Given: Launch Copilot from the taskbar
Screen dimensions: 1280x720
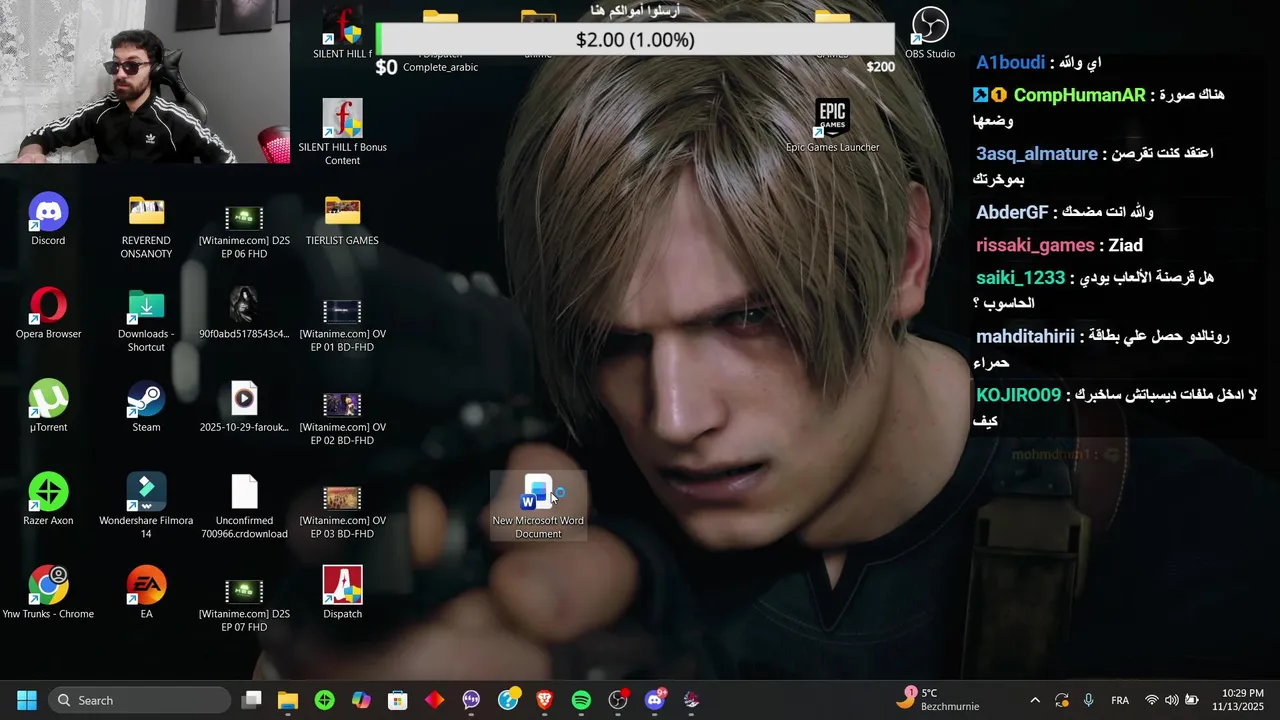Looking at the screenshot, I should [361, 700].
